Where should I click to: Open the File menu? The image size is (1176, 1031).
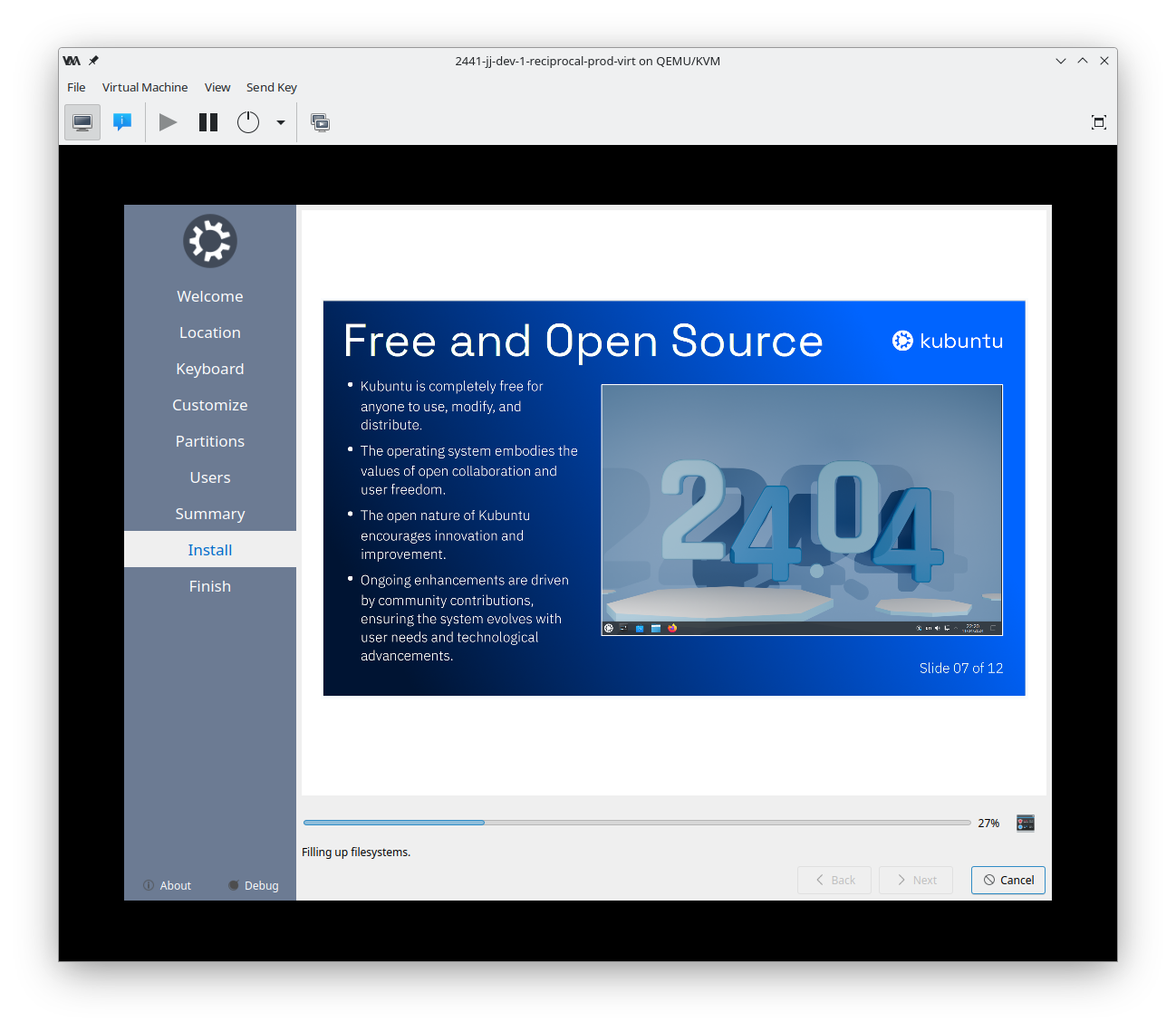click(76, 87)
